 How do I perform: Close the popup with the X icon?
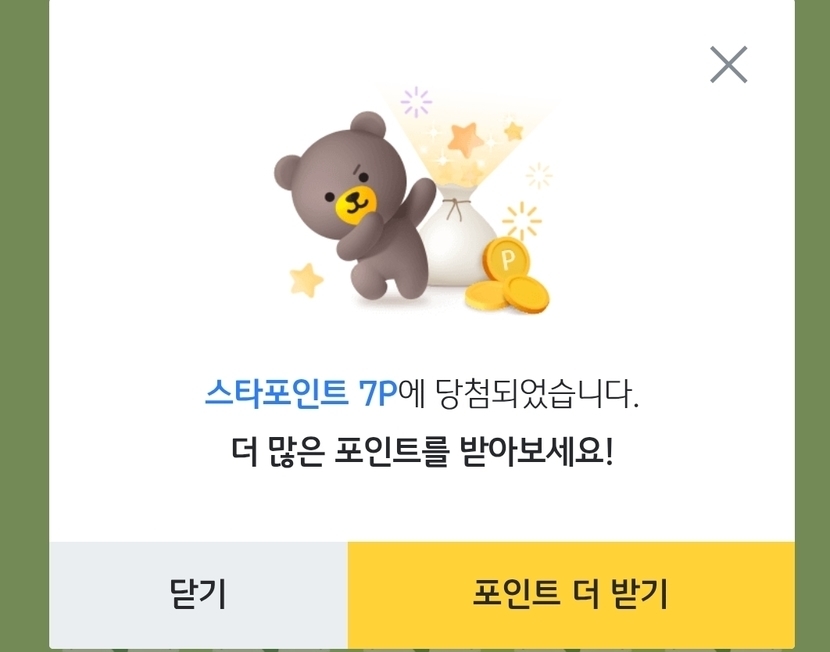[x=728, y=65]
